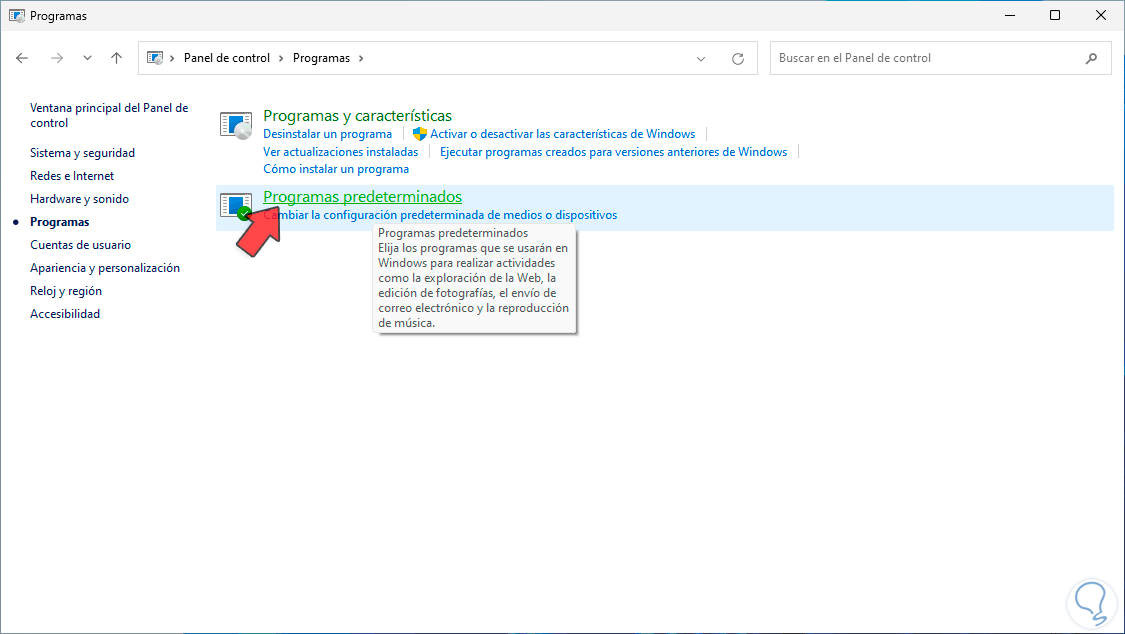Open 'Cuentas de usuario' category
The height and width of the screenshot is (634, 1125).
pos(80,245)
